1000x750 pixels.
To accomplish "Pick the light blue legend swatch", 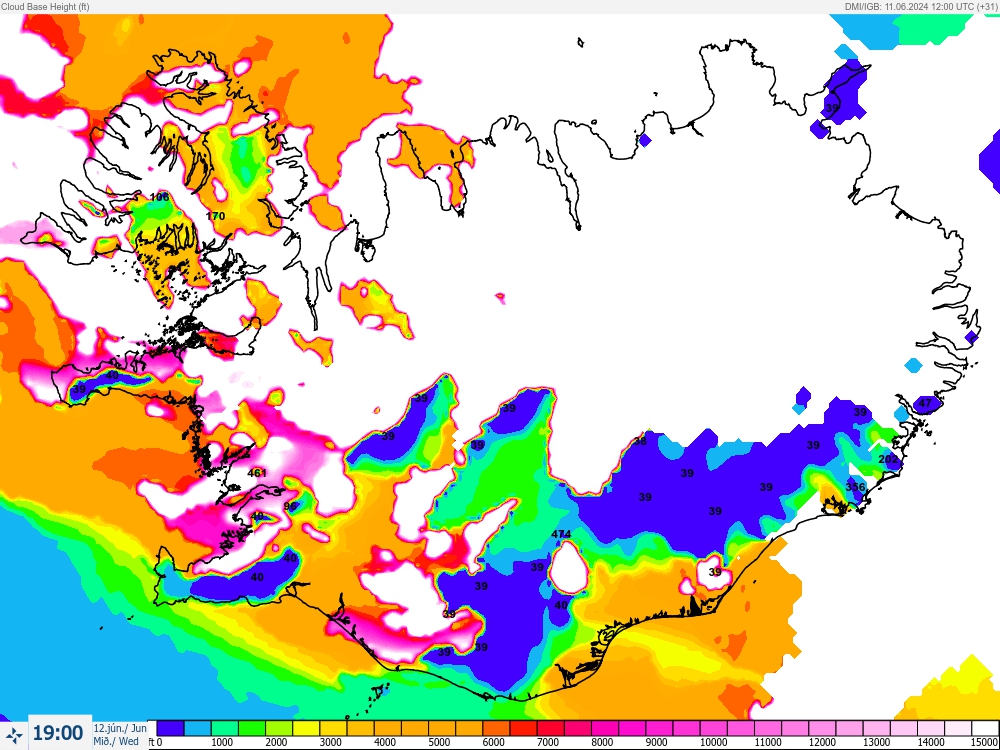I will (x=197, y=728).
